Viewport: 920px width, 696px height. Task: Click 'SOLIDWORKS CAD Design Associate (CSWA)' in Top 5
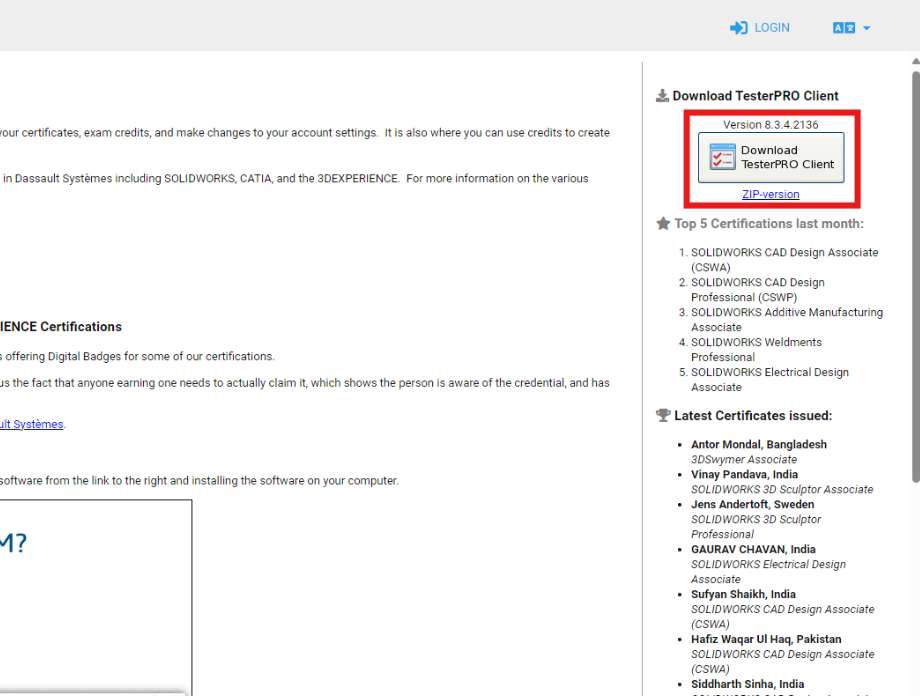[x=784, y=259]
